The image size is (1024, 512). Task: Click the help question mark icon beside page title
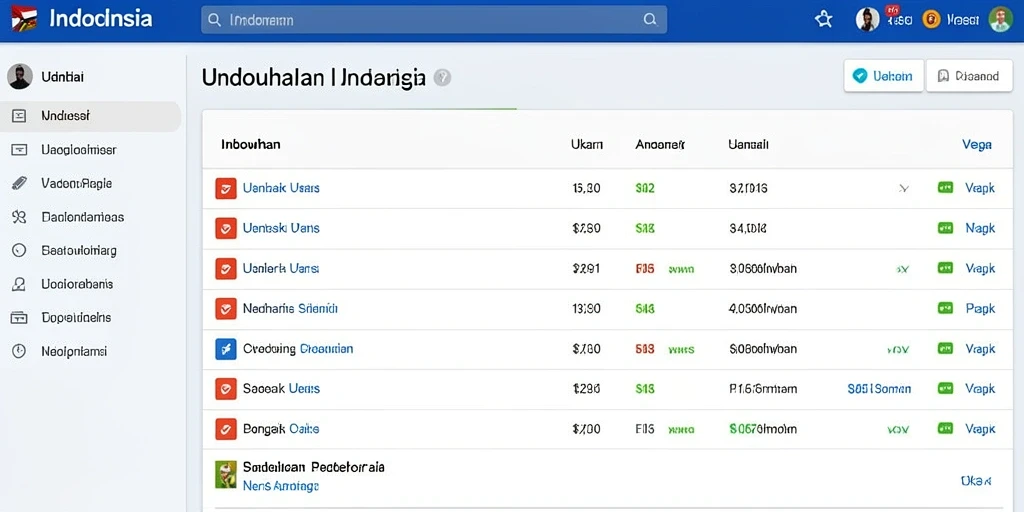442,78
